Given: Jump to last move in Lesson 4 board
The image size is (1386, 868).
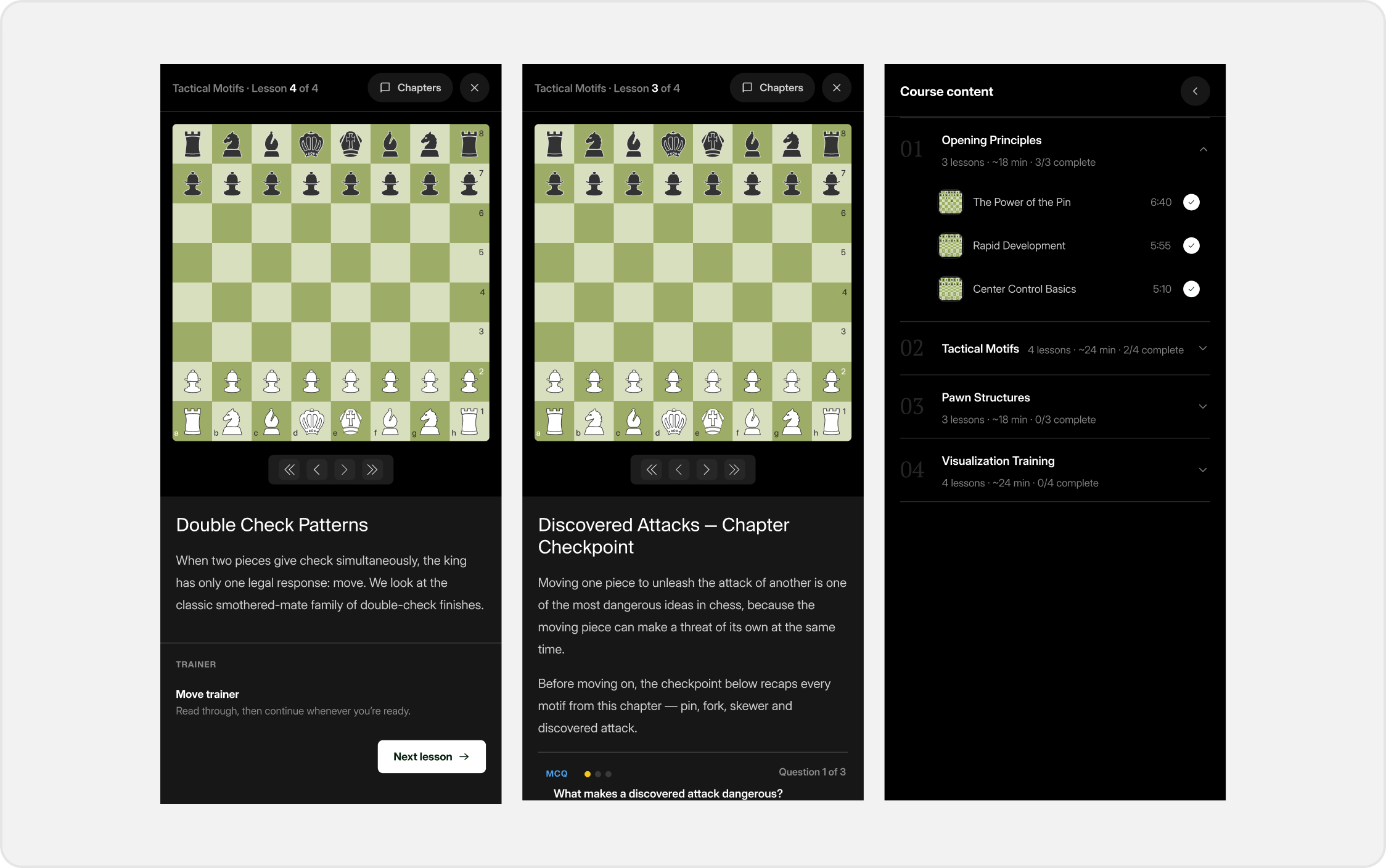Looking at the screenshot, I should [x=372, y=470].
